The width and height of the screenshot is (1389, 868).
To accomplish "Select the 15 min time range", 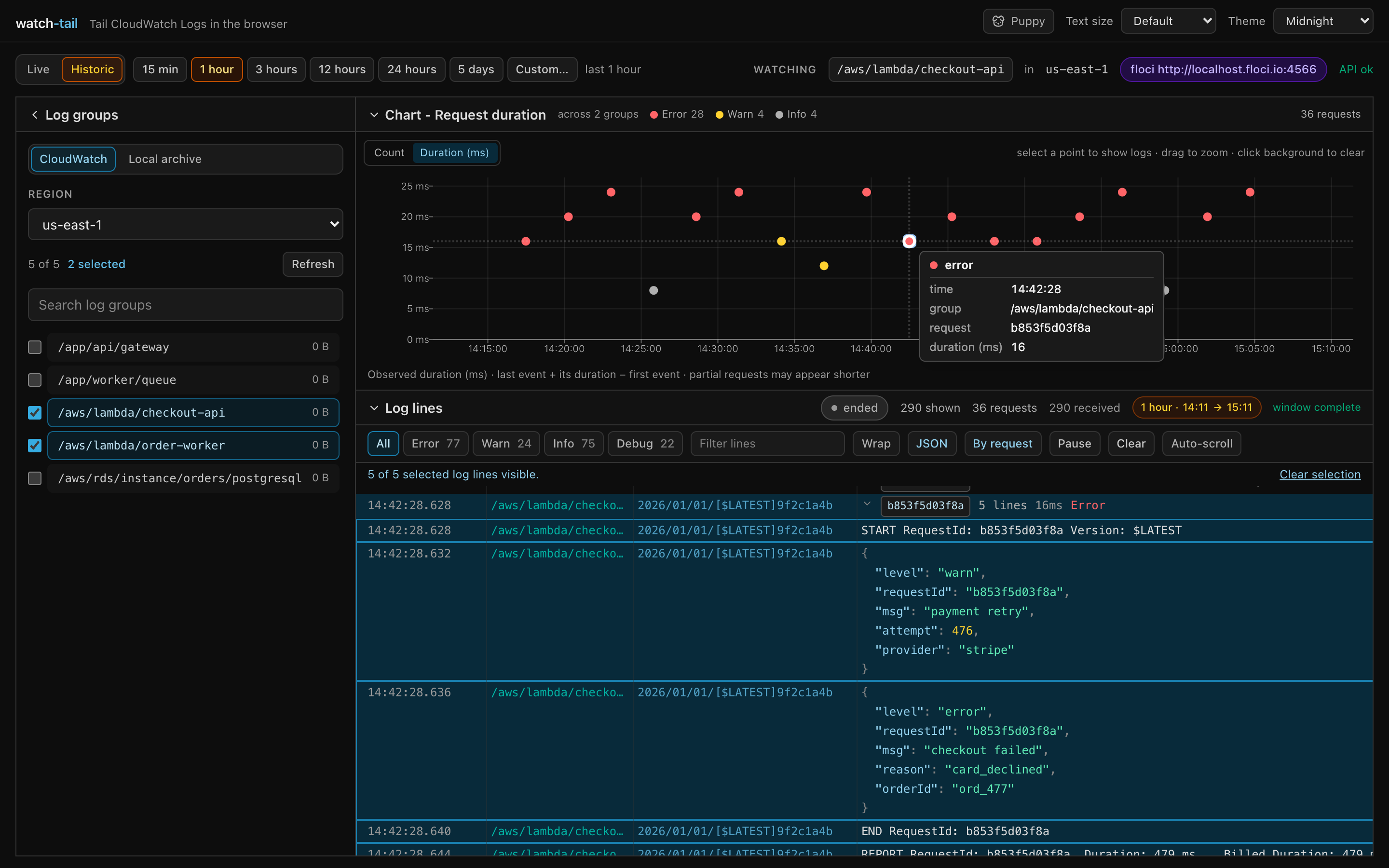I will pyautogui.click(x=160, y=69).
